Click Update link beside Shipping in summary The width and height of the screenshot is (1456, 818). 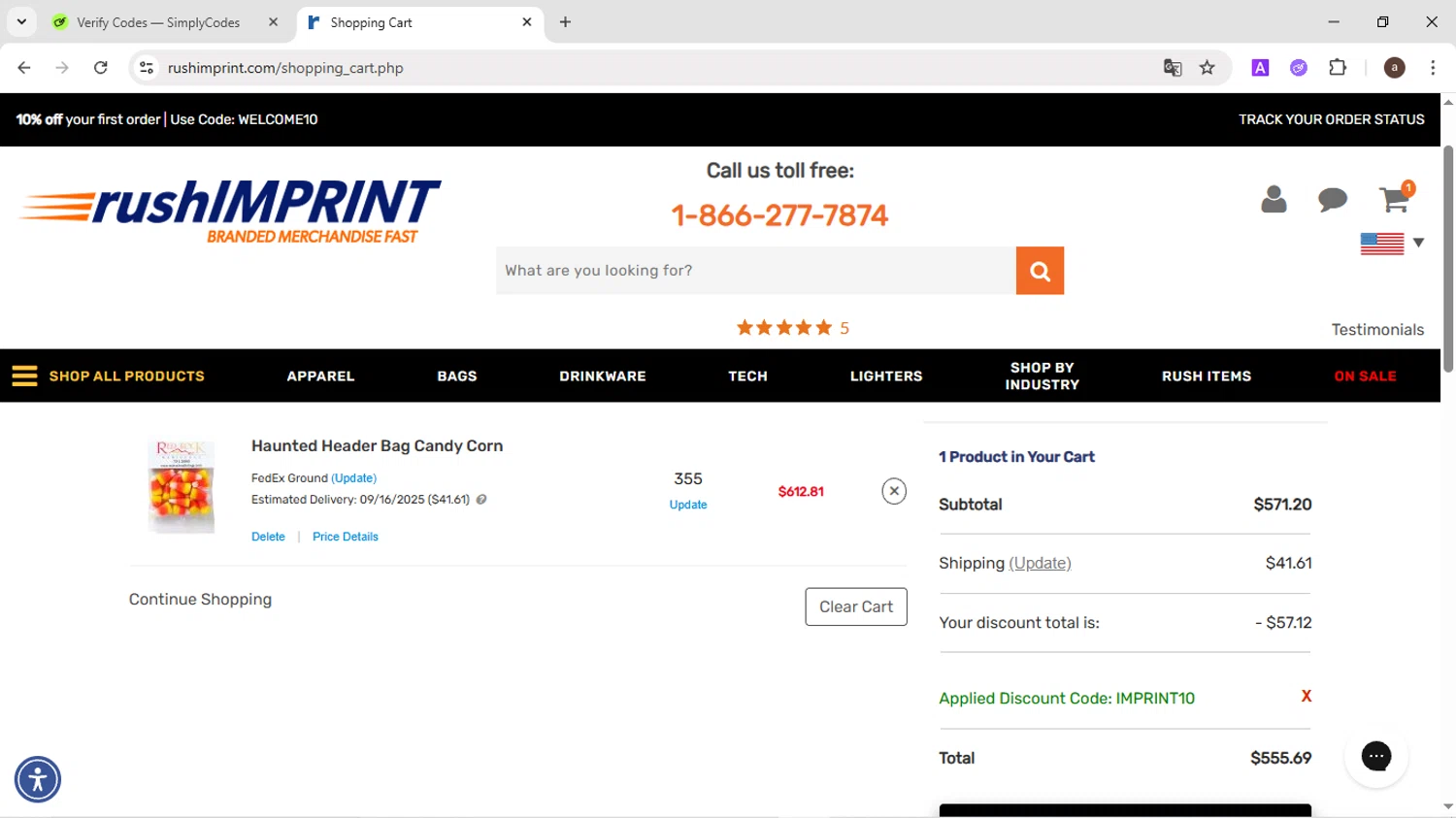[x=1040, y=563]
